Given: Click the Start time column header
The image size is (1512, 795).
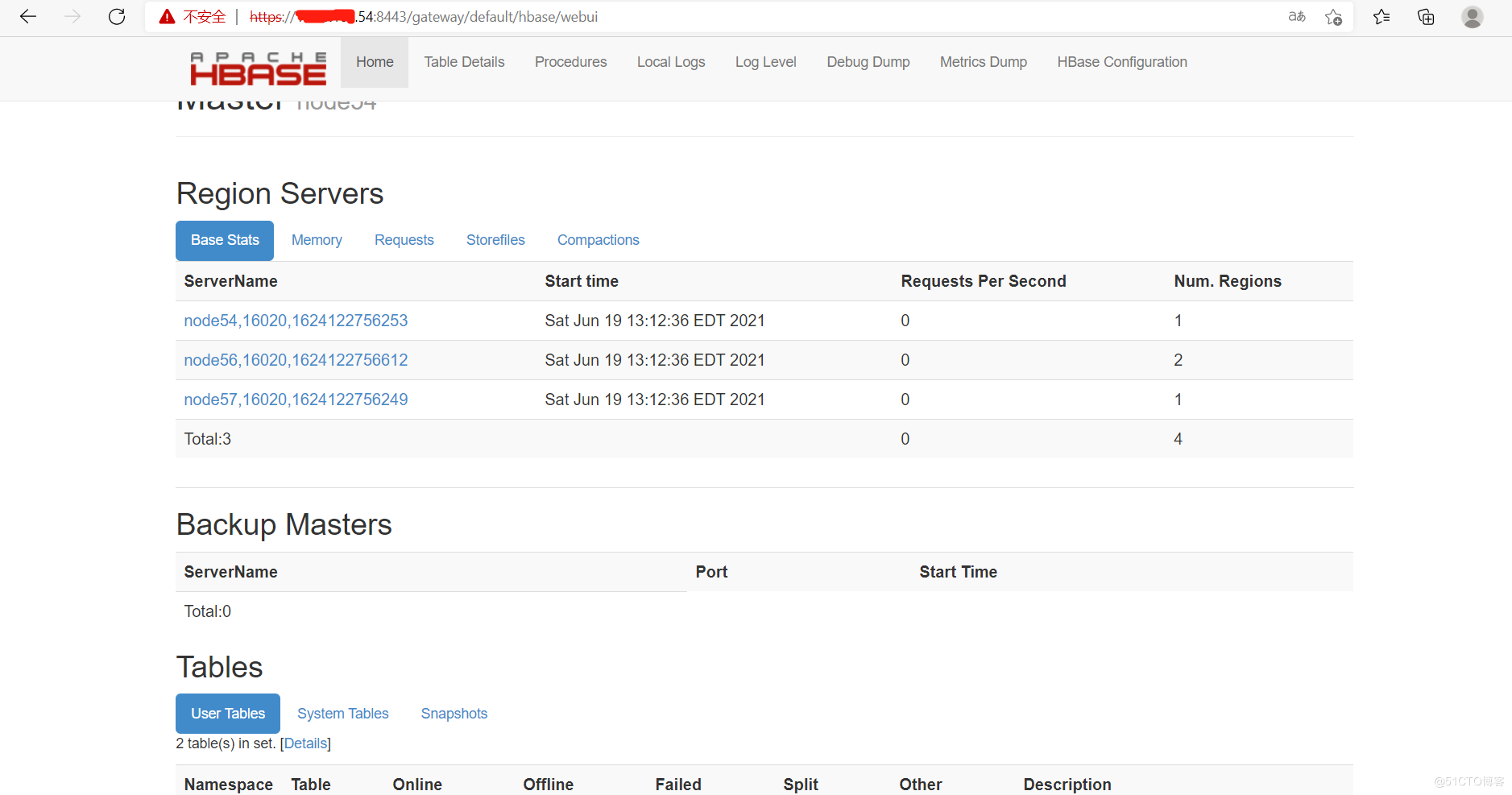Looking at the screenshot, I should tap(582, 281).
